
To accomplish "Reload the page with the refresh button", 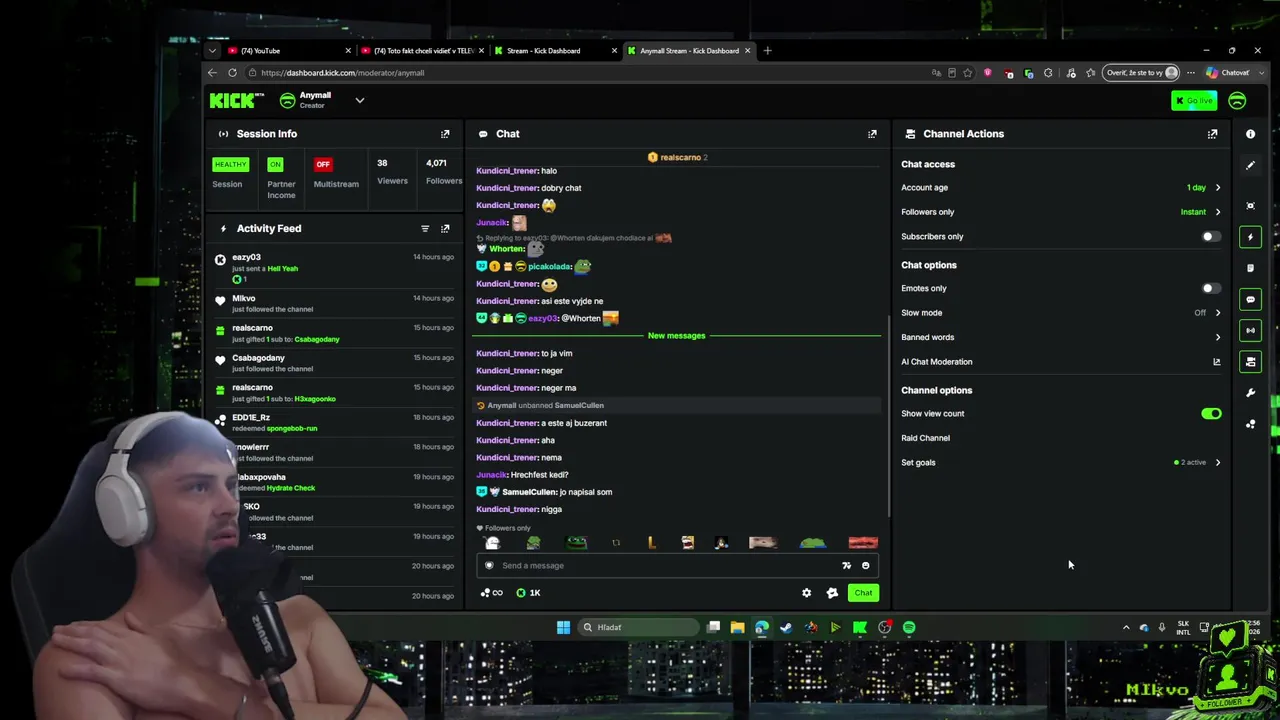I will [232, 73].
